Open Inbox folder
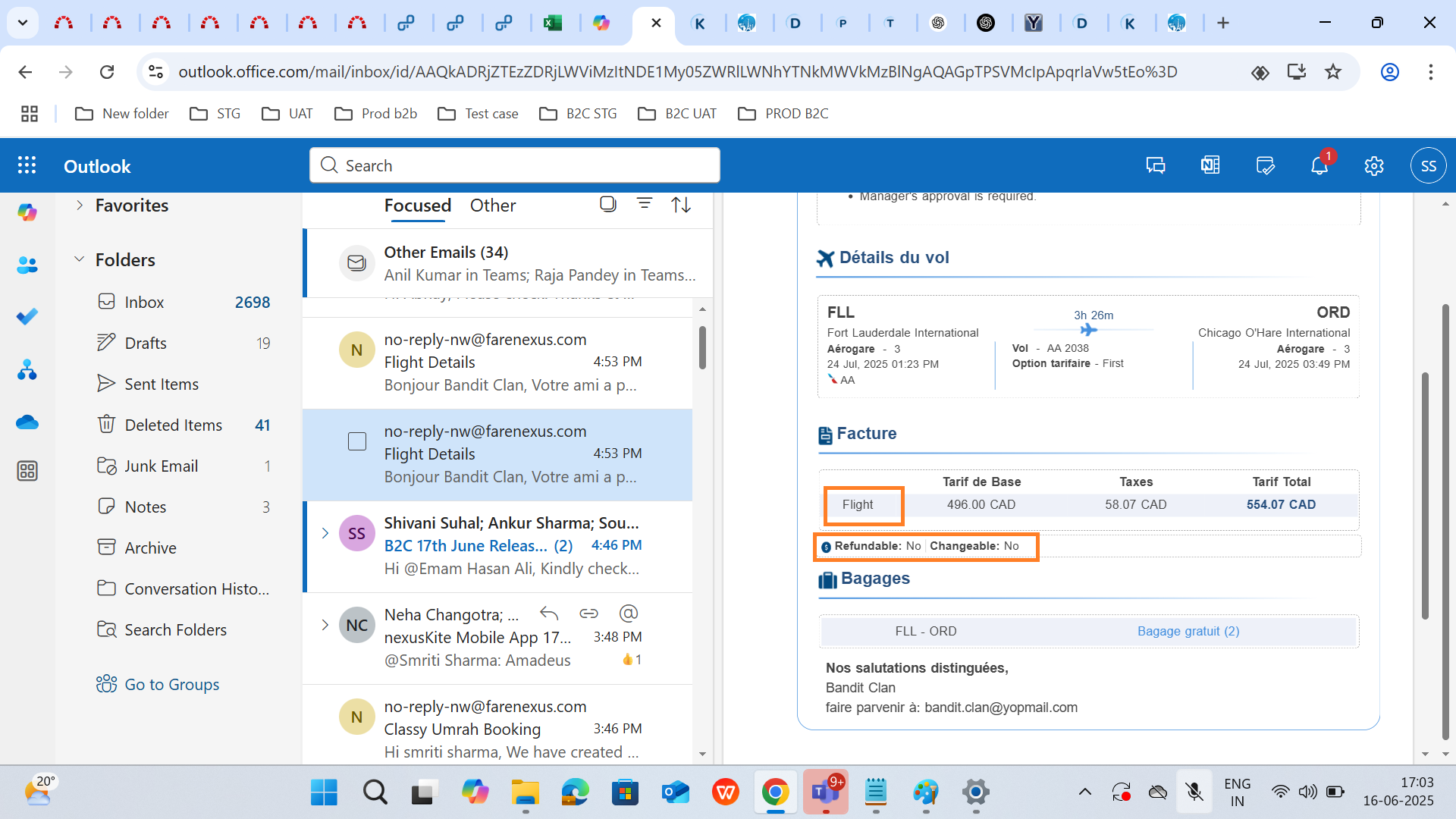 click(182, 302)
